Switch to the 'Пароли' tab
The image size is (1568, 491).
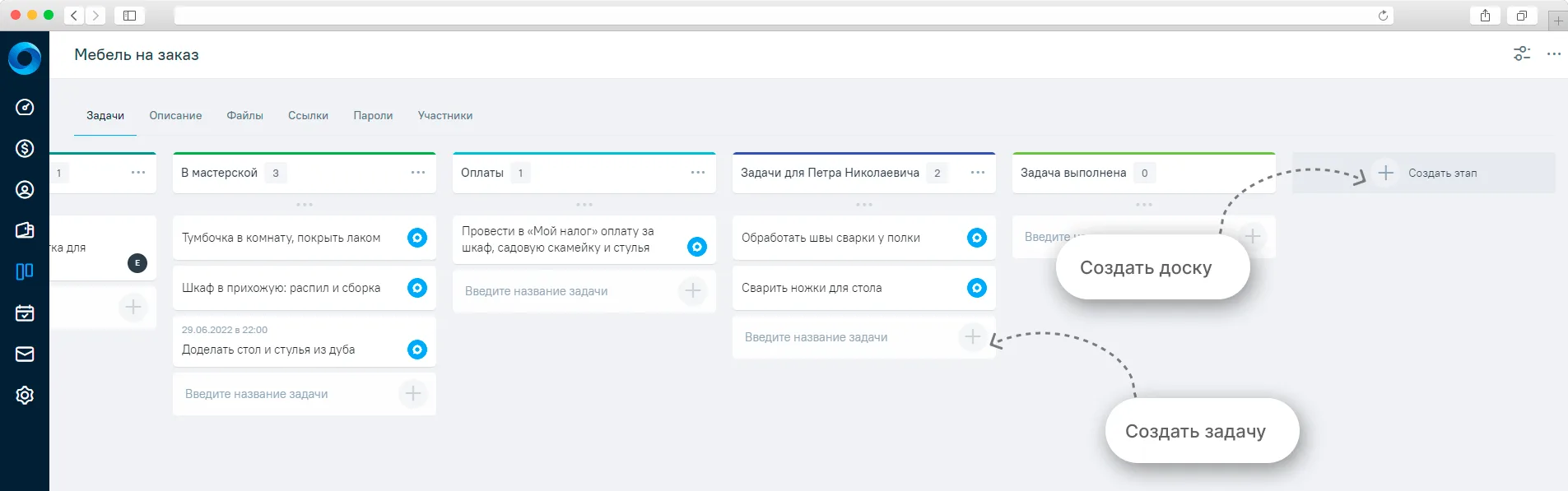[x=373, y=115]
